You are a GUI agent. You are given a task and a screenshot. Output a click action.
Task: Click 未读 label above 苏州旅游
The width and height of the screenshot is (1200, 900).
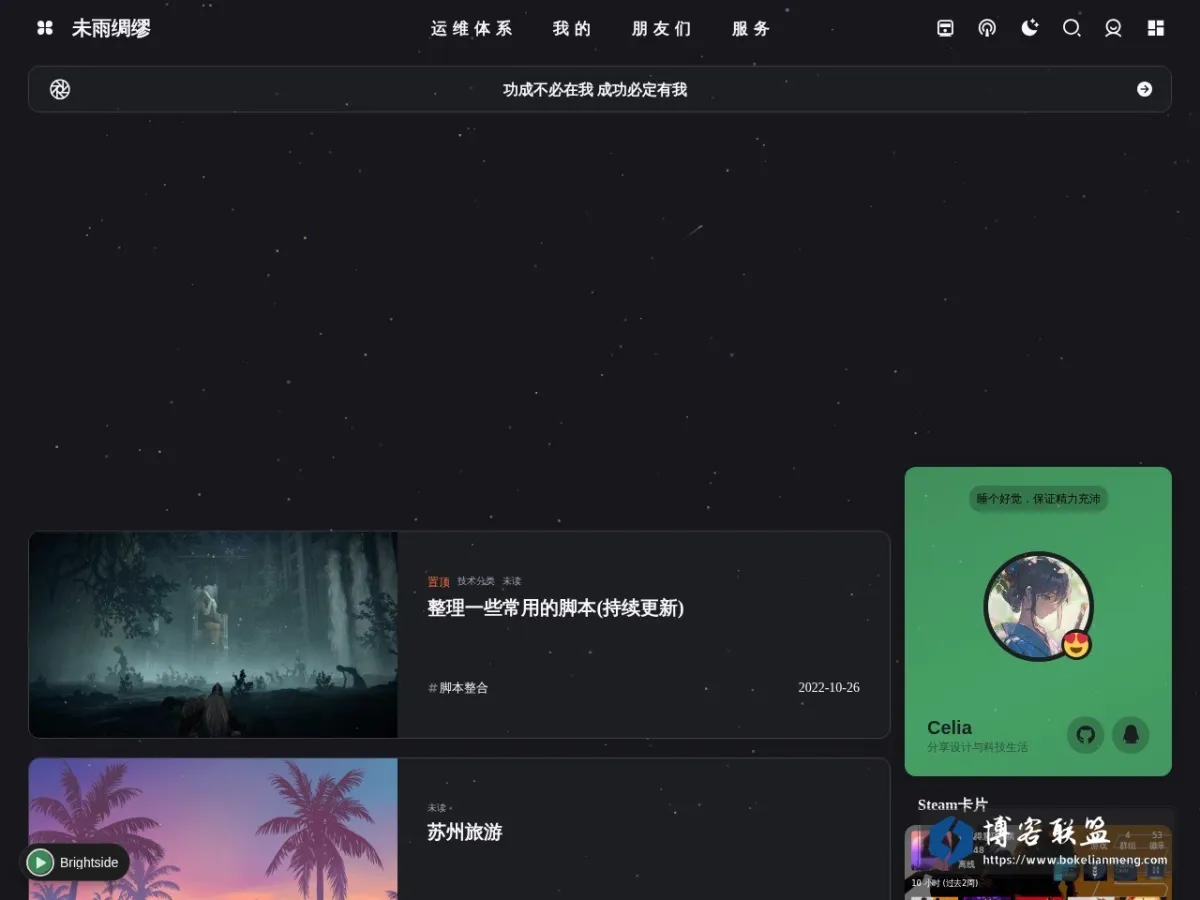(x=437, y=808)
